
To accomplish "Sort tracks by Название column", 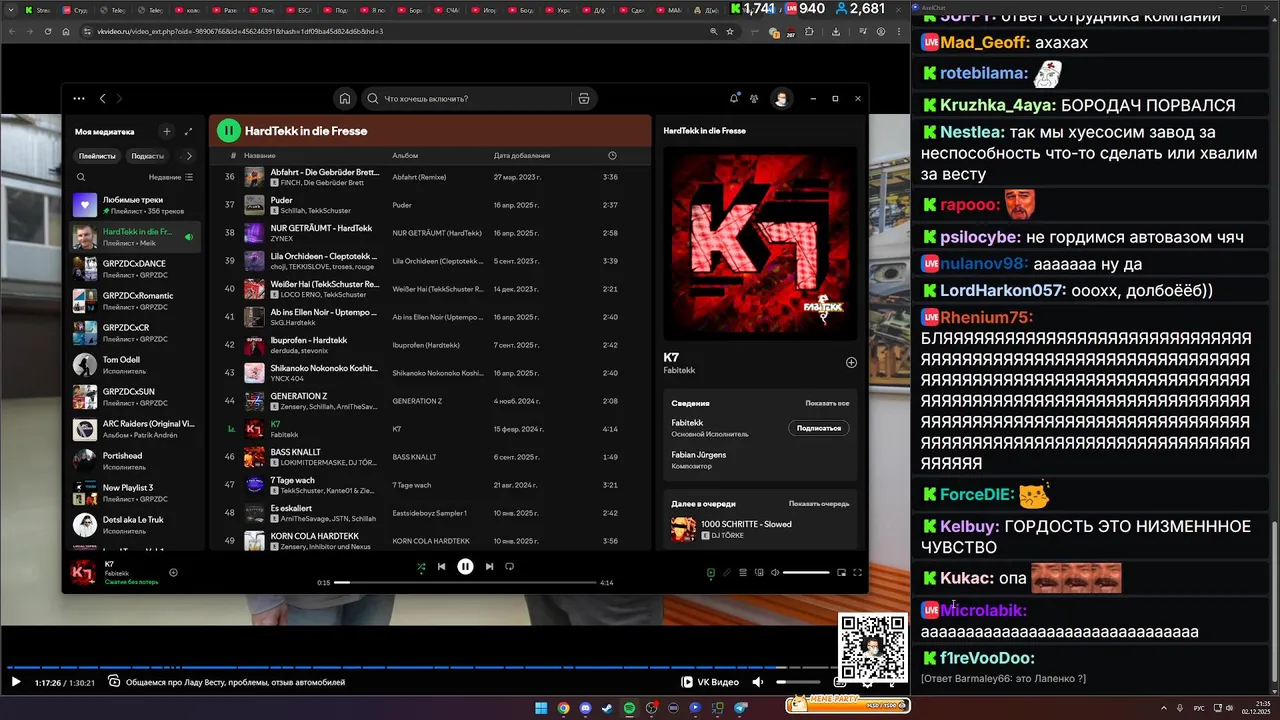I will pos(259,156).
